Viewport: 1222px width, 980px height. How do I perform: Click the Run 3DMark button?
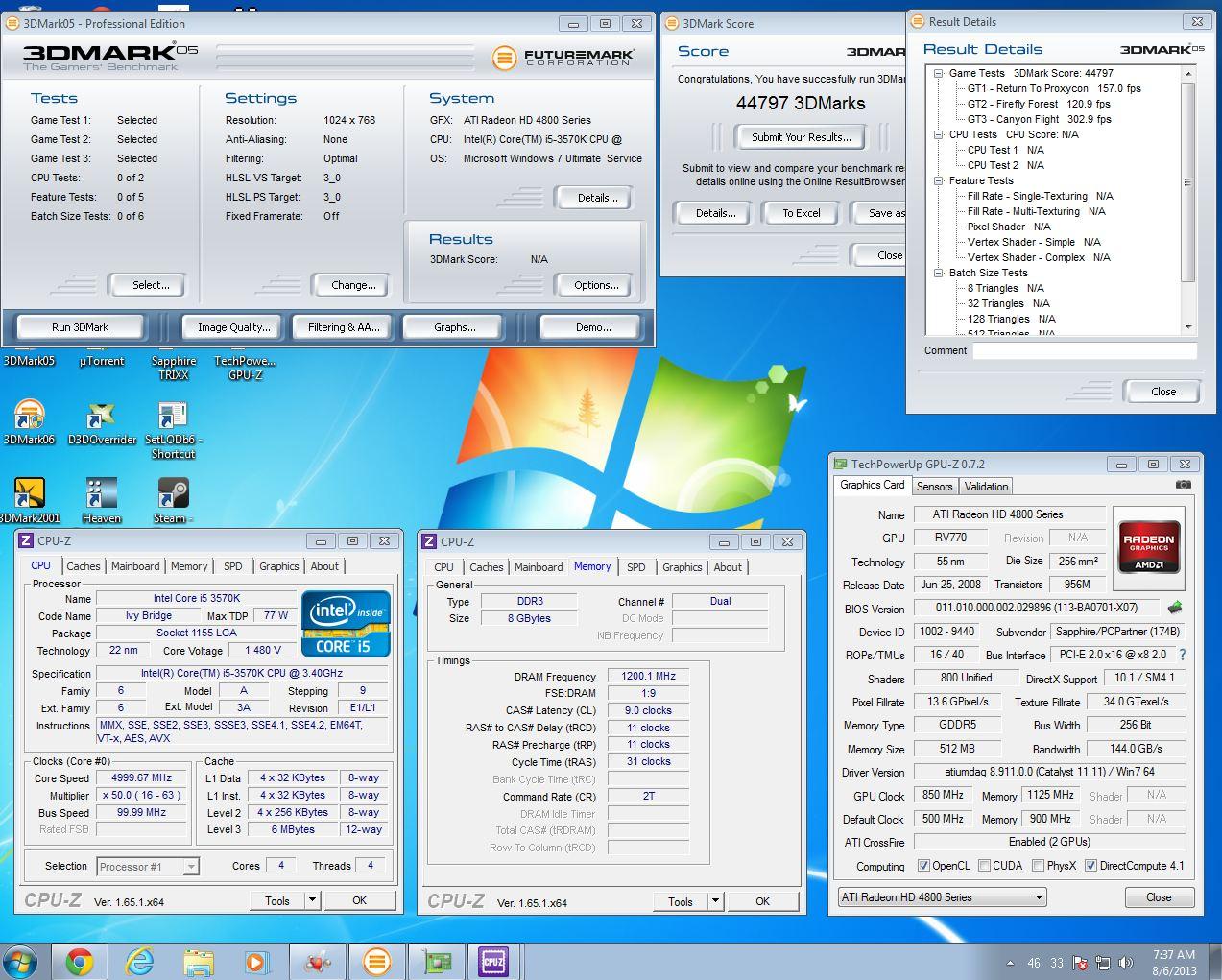click(x=80, y=327)
